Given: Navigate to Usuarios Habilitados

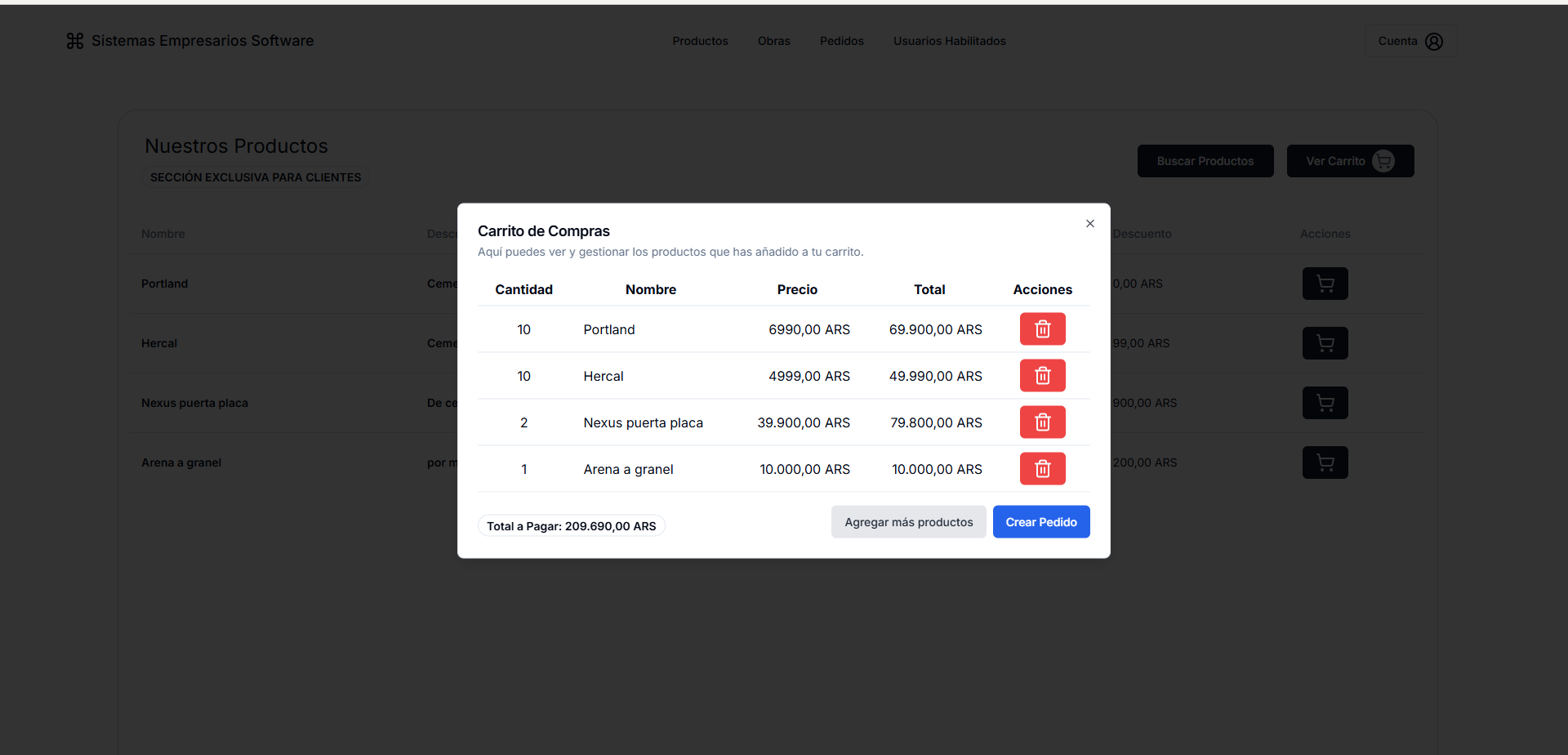Looking at the screenshot, I should tap(949, 41).
